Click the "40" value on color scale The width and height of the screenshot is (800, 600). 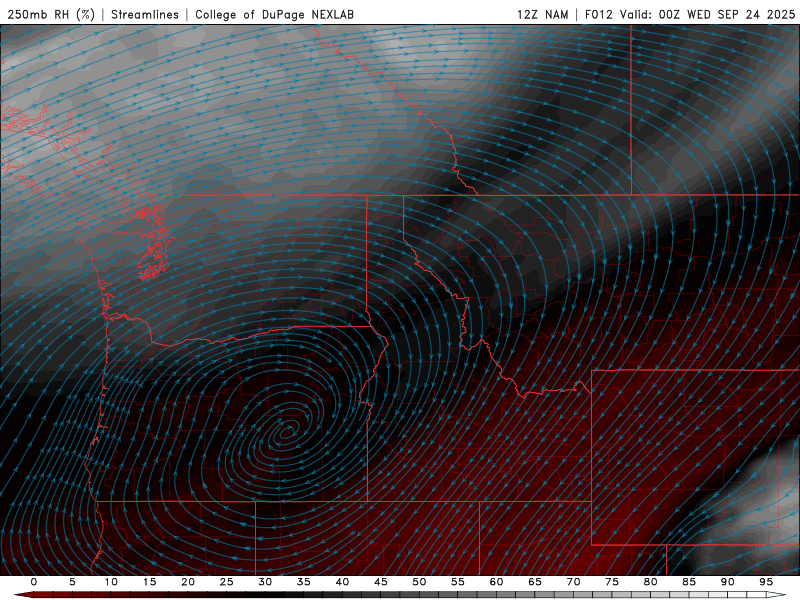pyautogui.click(x=342, y=582)
